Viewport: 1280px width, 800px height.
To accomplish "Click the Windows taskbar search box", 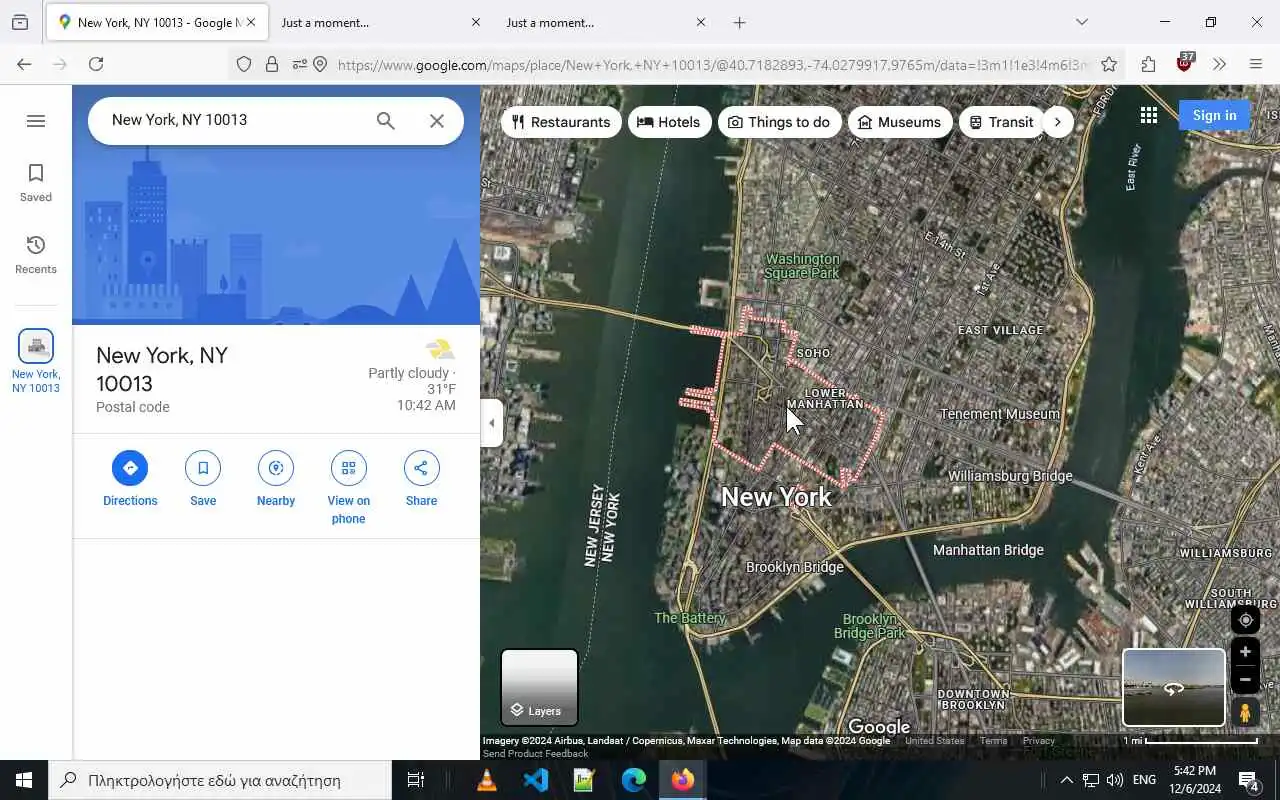I will click(220, 780).
